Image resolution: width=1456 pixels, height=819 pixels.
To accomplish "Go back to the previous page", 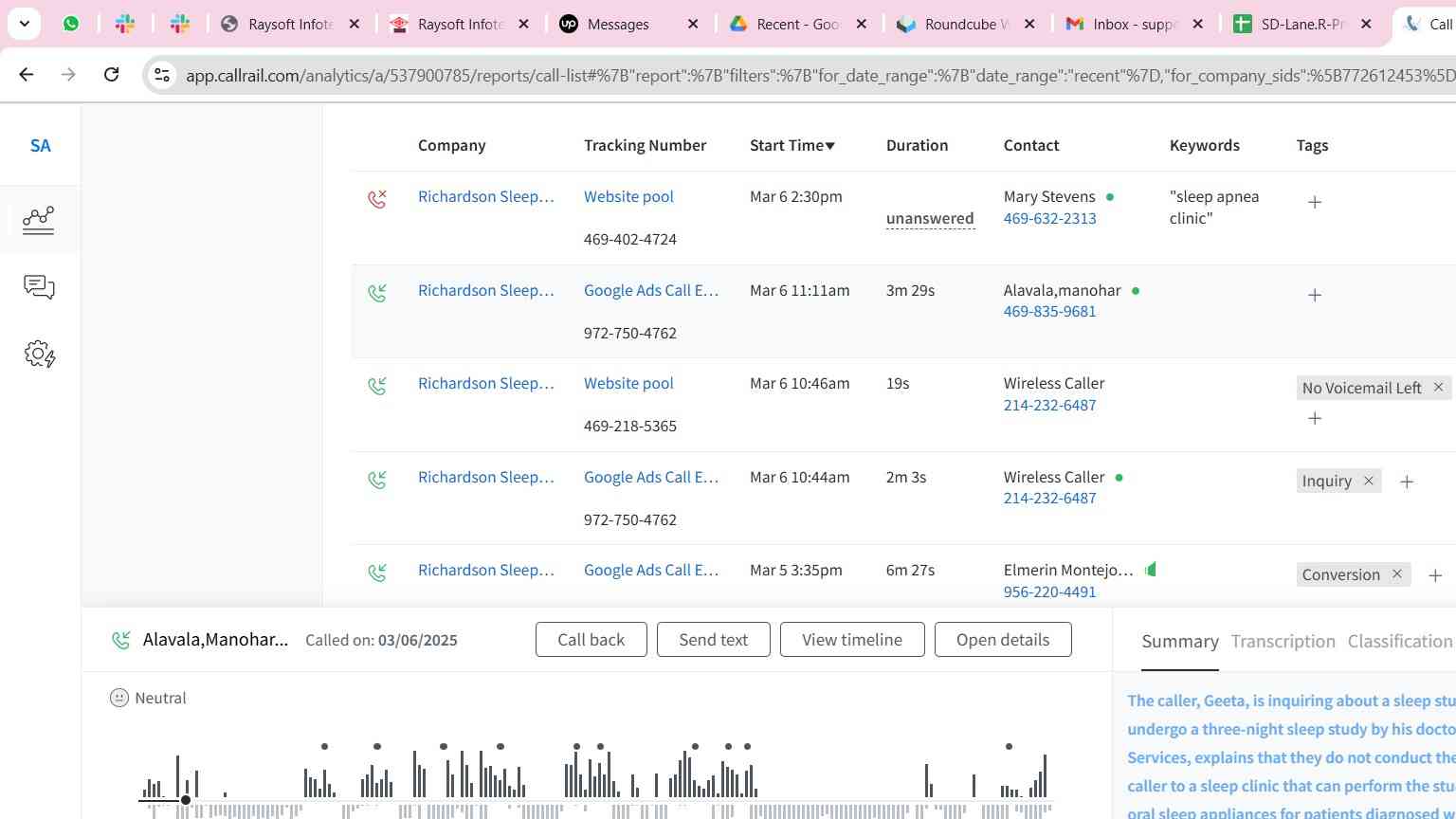I will point(27,74).
